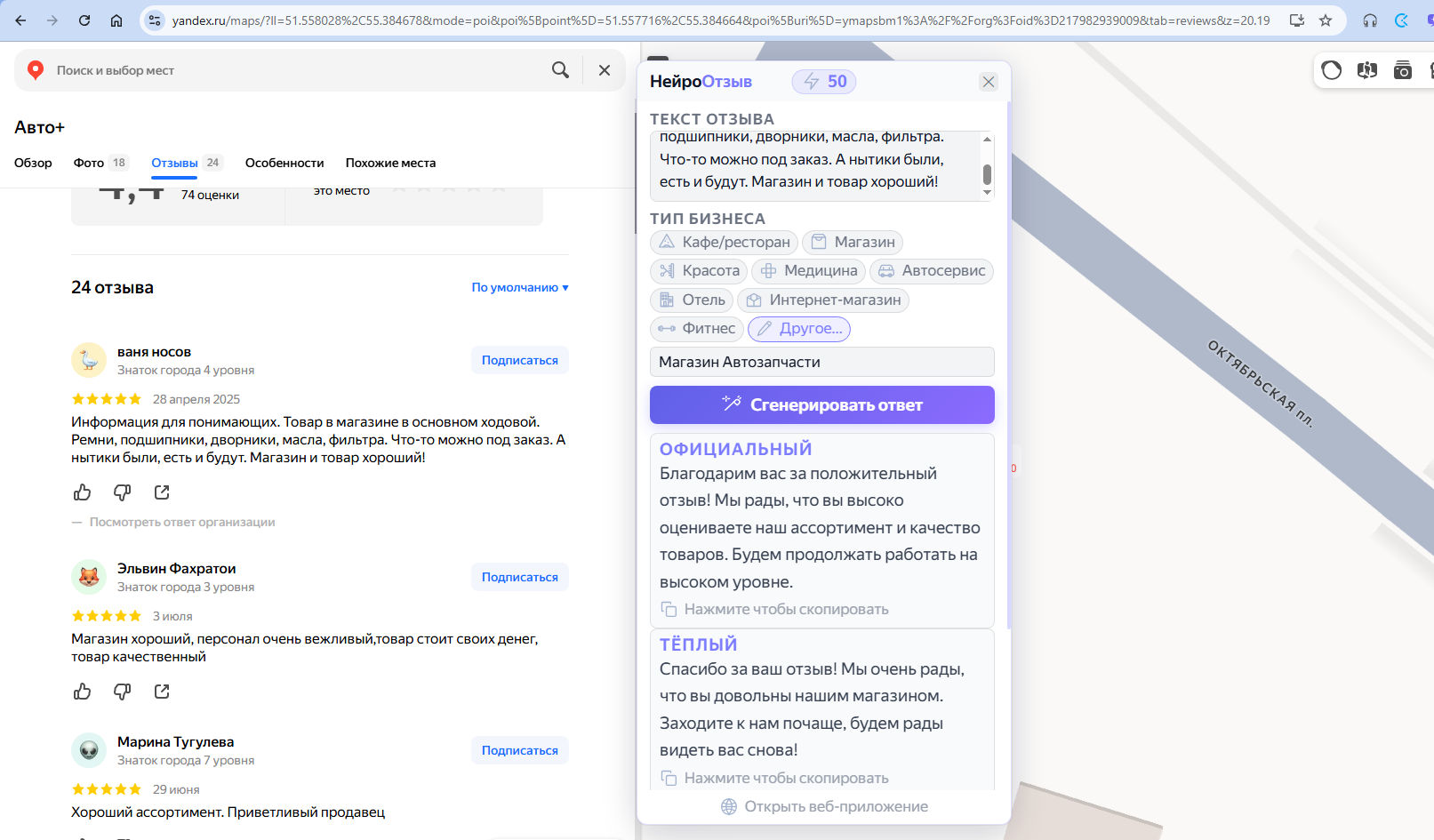Click the install app icon in address bar
The image size is (1434, 840).
1297,20
